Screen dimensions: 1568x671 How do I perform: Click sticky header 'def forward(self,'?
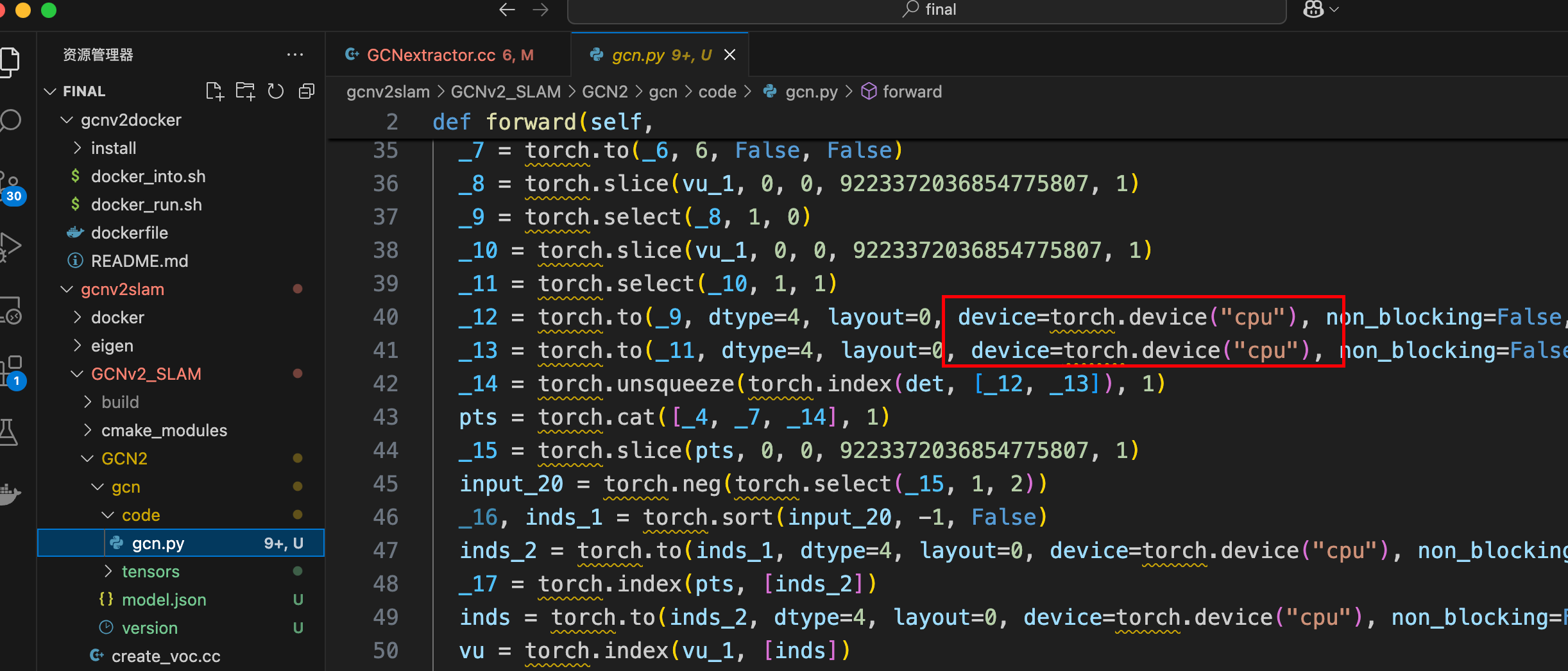[543, 122]
